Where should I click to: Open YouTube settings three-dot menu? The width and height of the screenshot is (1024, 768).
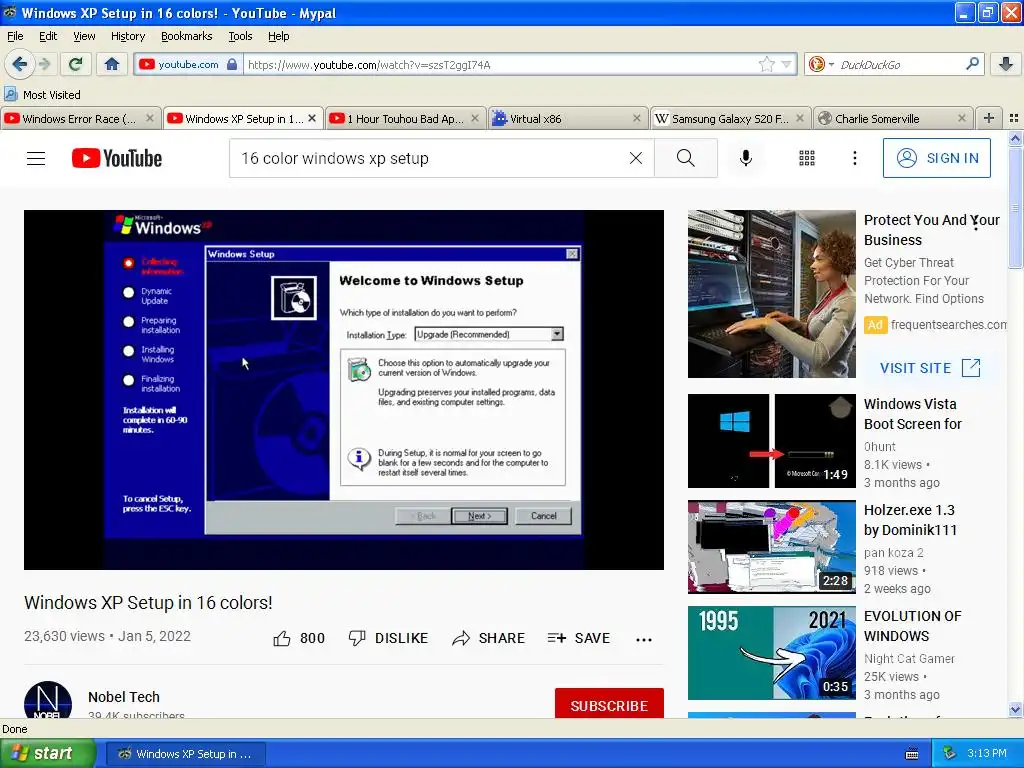(854, 158)
